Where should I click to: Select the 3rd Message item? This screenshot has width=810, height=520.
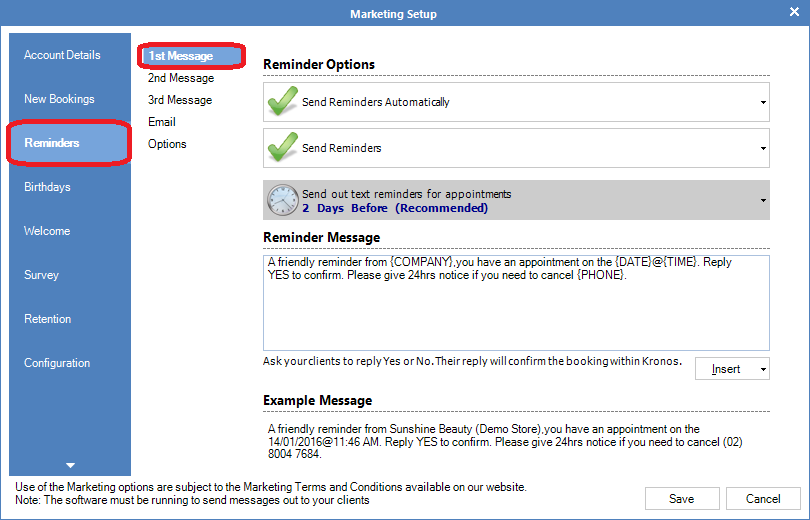(x=180, y=100)
